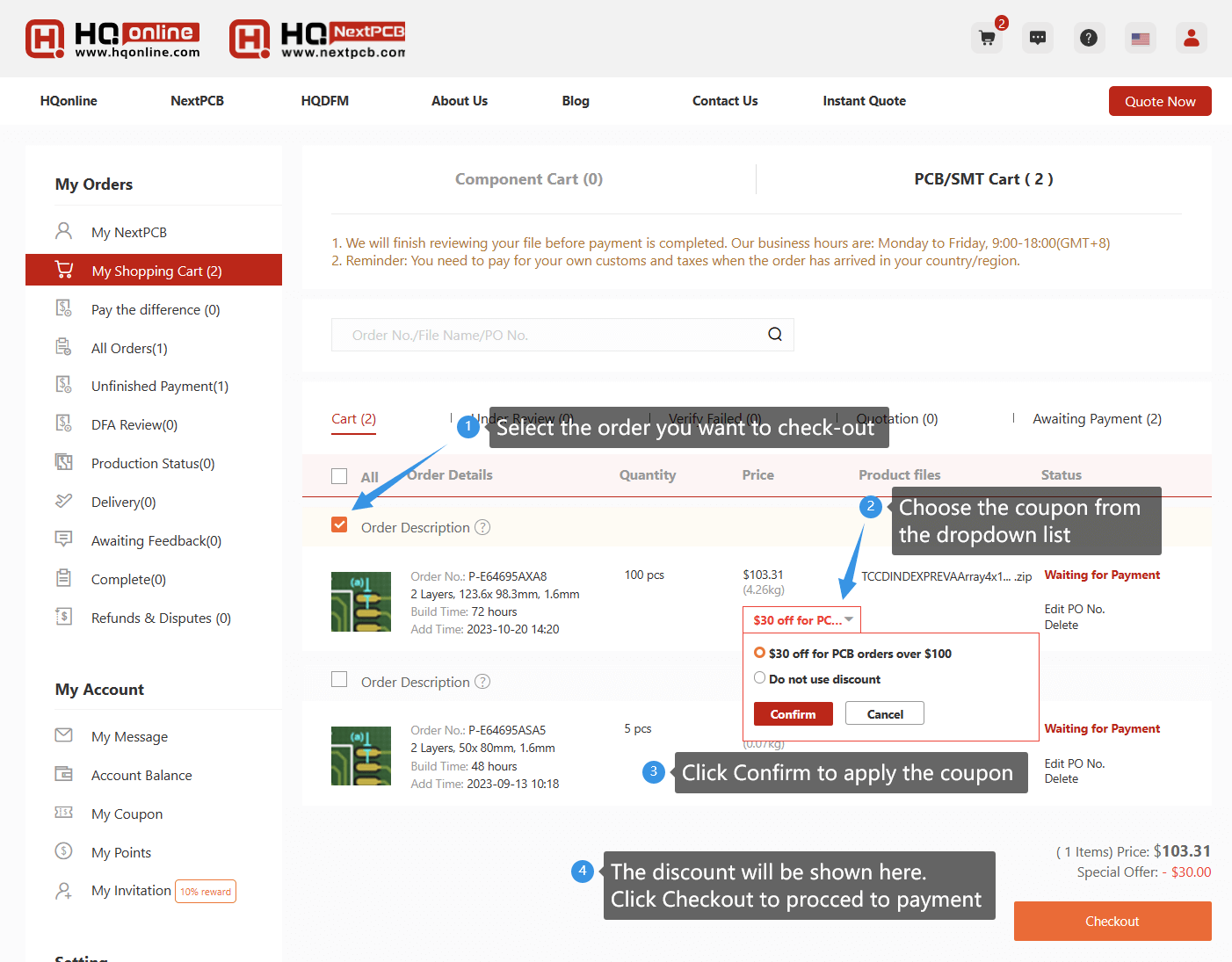Check the second order's checkbox
1232x962 pixels.
[339, 680]
